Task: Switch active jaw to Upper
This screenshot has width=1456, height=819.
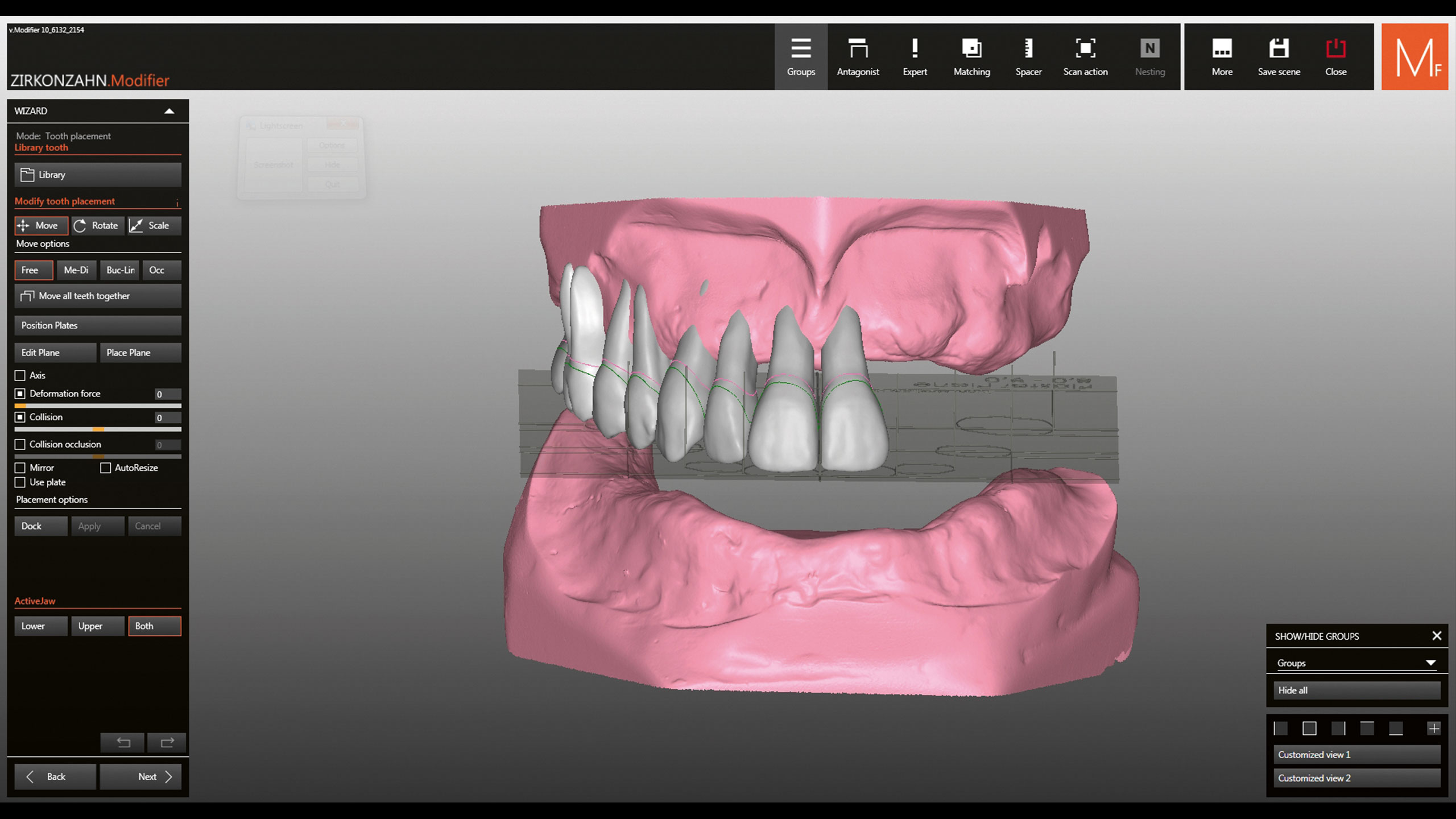Action: 97,626
